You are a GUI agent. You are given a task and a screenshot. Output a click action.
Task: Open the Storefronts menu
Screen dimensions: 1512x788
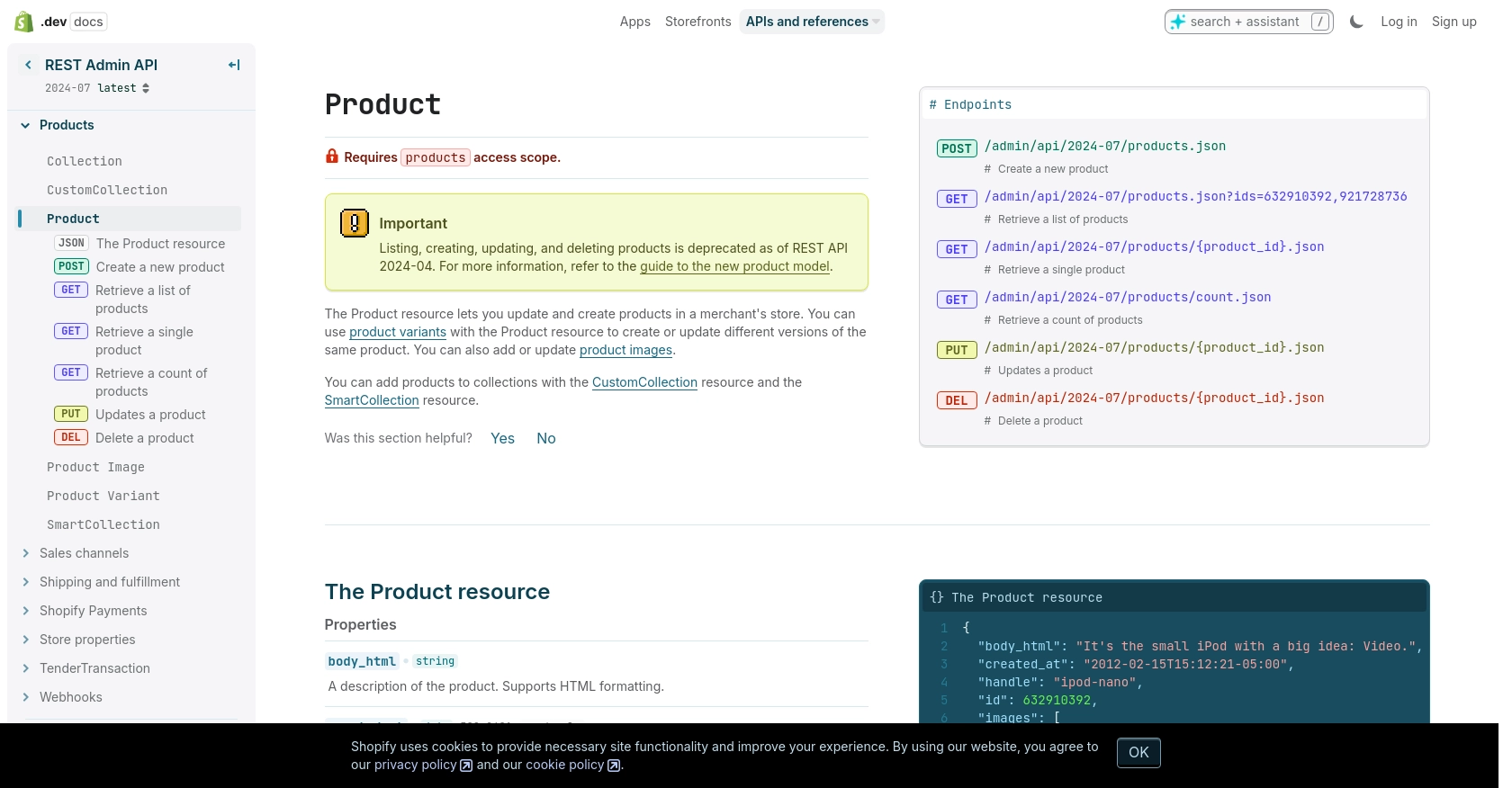[x=697, y=22]
